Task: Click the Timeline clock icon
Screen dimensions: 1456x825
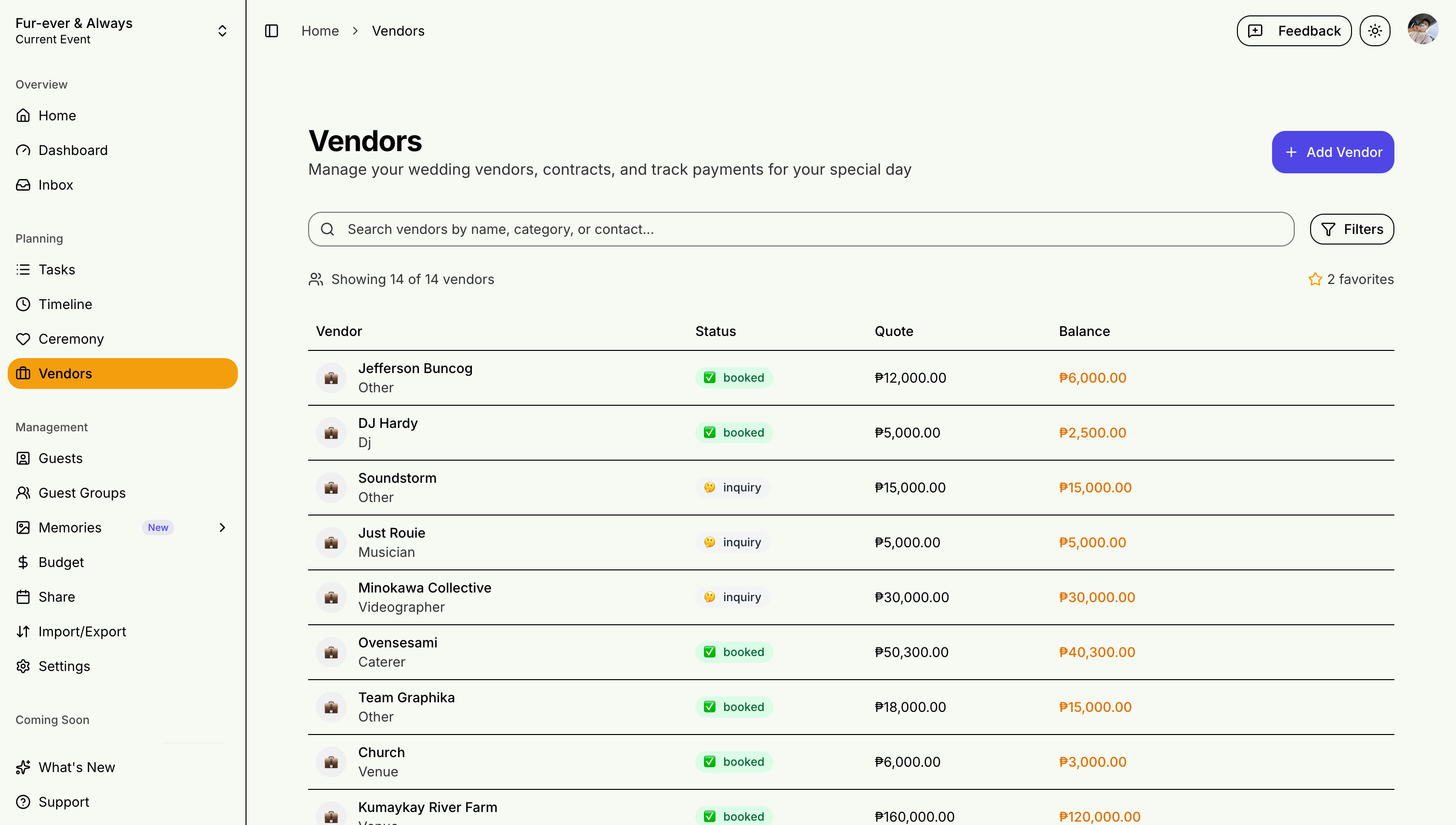Action: [x=23, y=304]
